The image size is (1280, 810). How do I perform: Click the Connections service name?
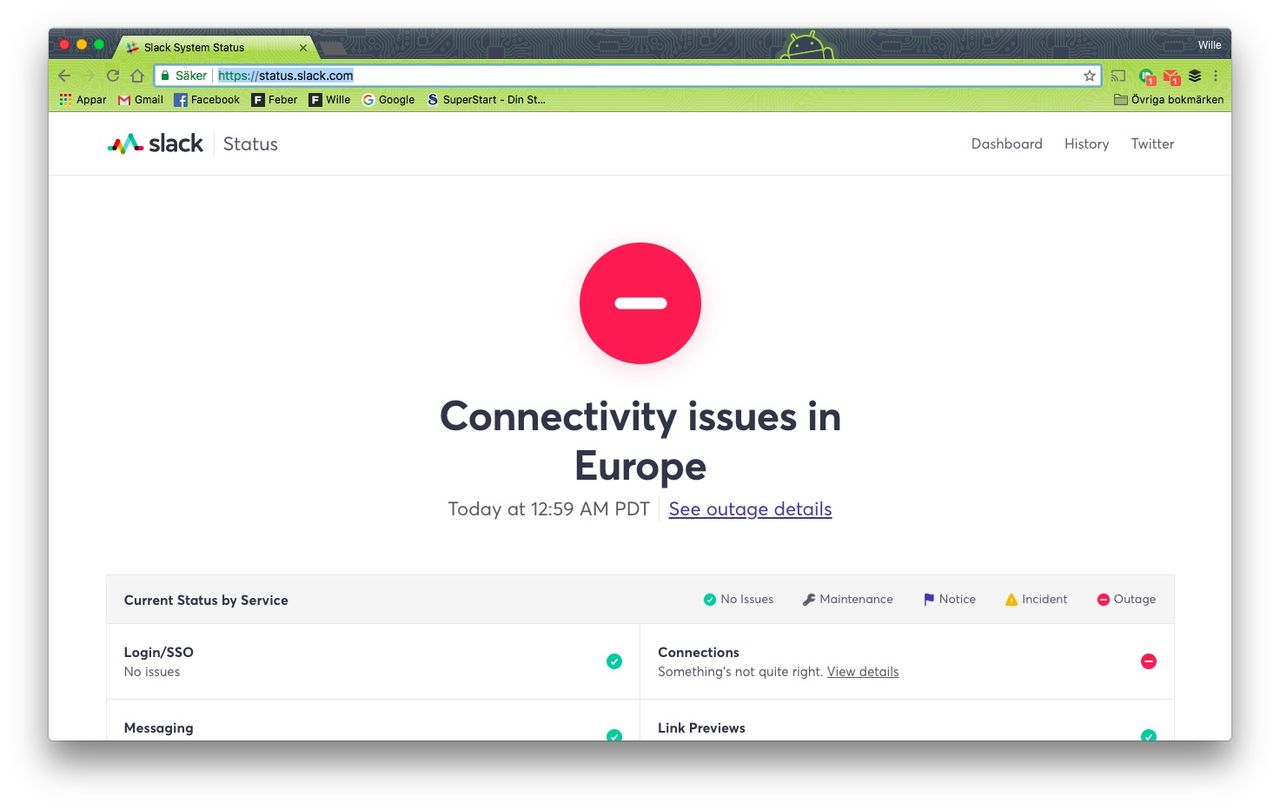pyautogui.click(x=698, y=652)
